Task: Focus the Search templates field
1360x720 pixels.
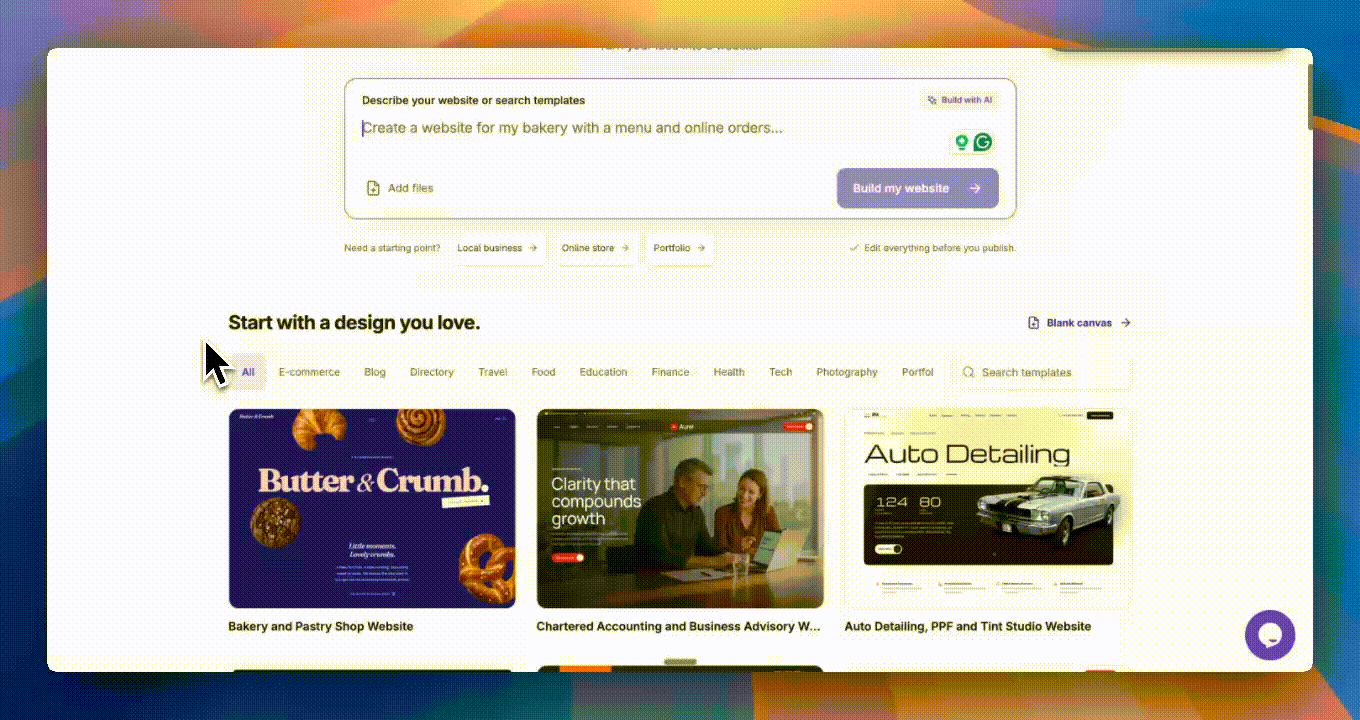Action: tap(1042, 372)
